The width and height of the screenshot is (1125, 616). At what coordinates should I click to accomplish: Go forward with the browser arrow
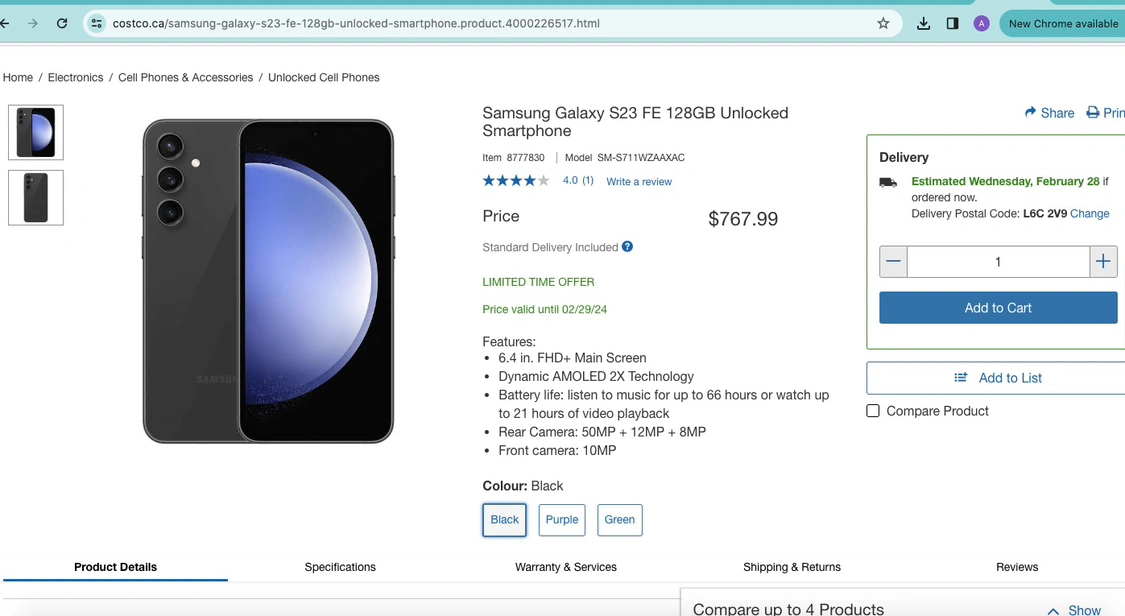click(32, 23)
